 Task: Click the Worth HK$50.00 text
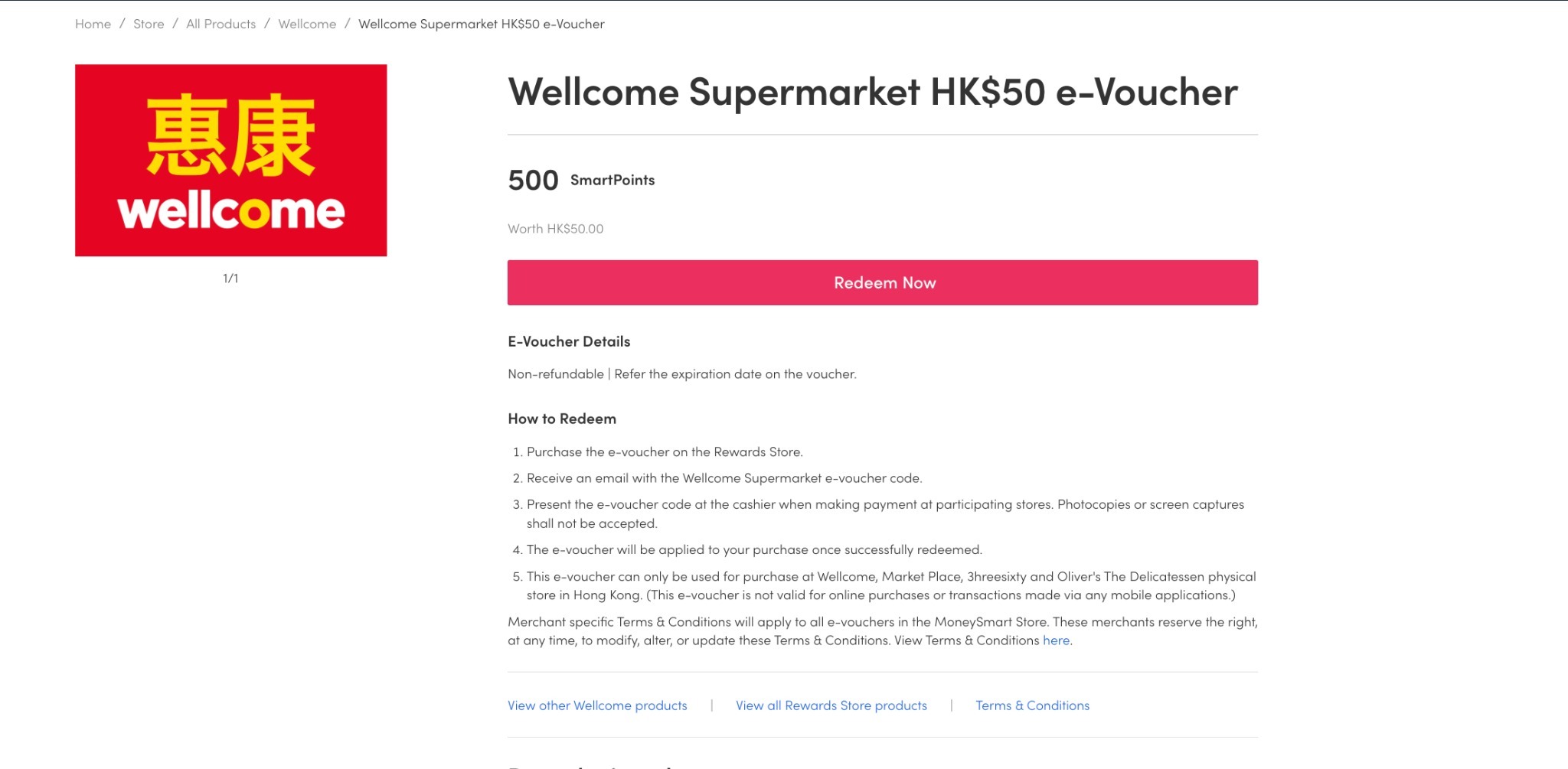pos(555,229)
